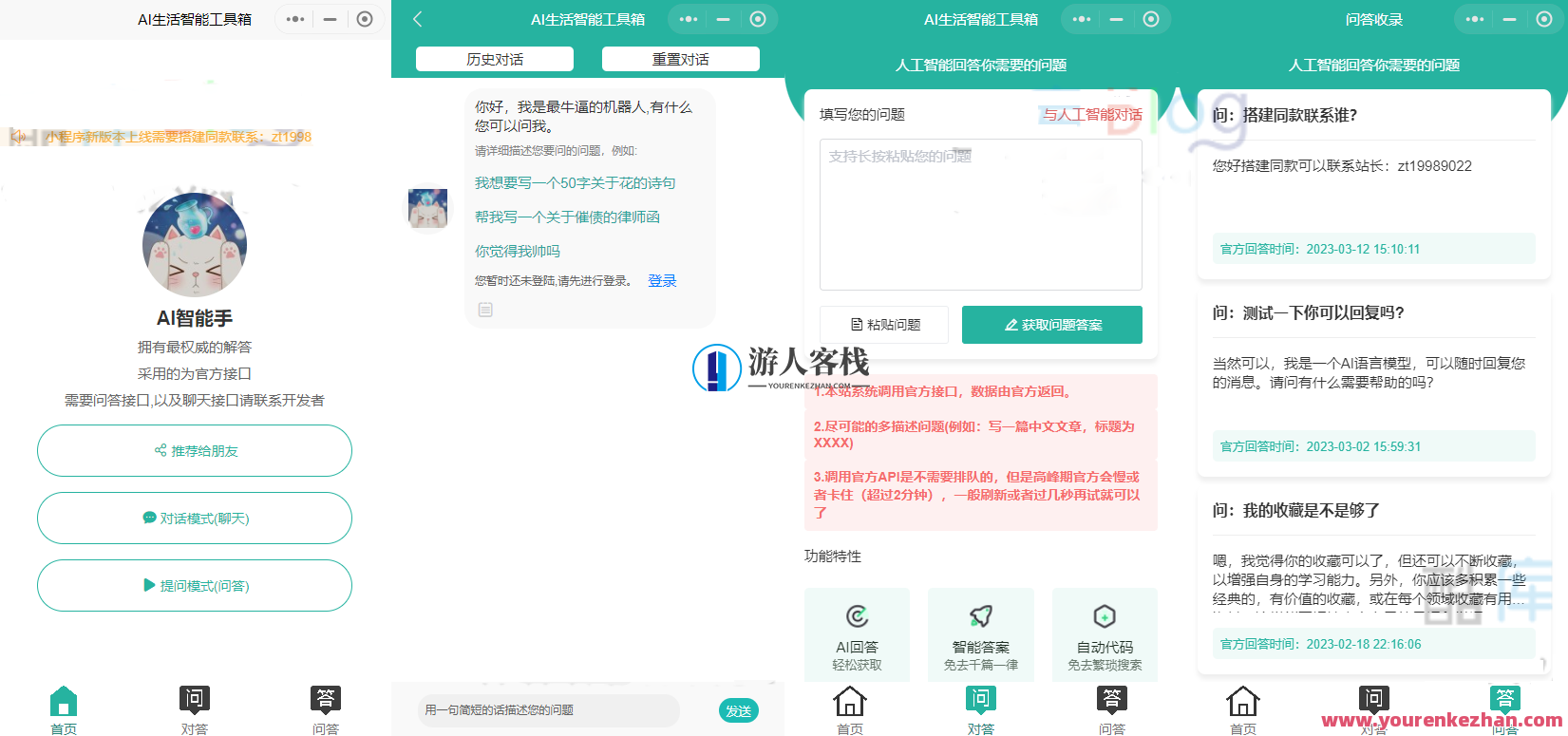1568x736 pixels.
Task: Tap 问答 icon in 问答收录 panel bottom bar
Action: point(1505,701)
